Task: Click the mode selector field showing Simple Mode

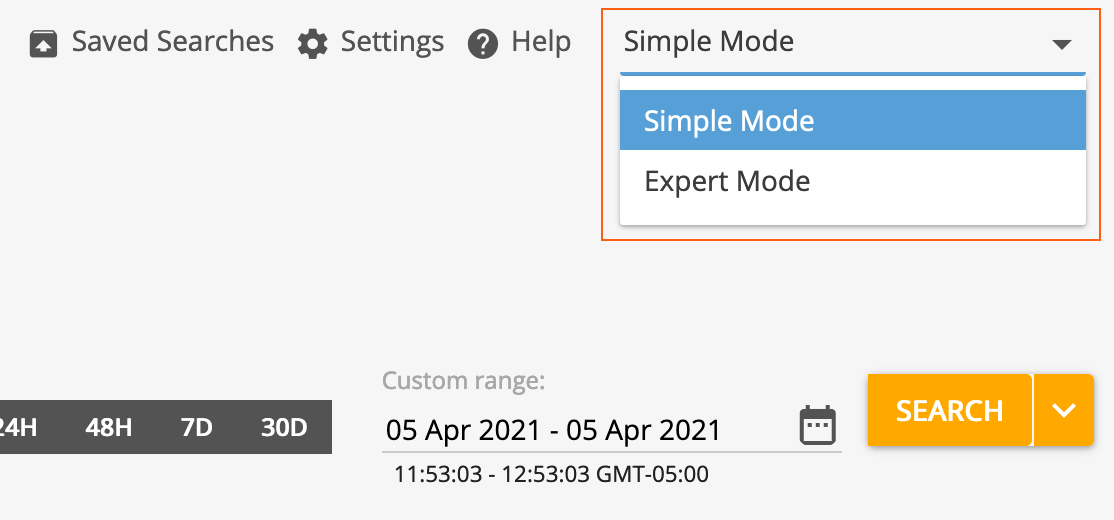Action: click(x=820, y=42)
